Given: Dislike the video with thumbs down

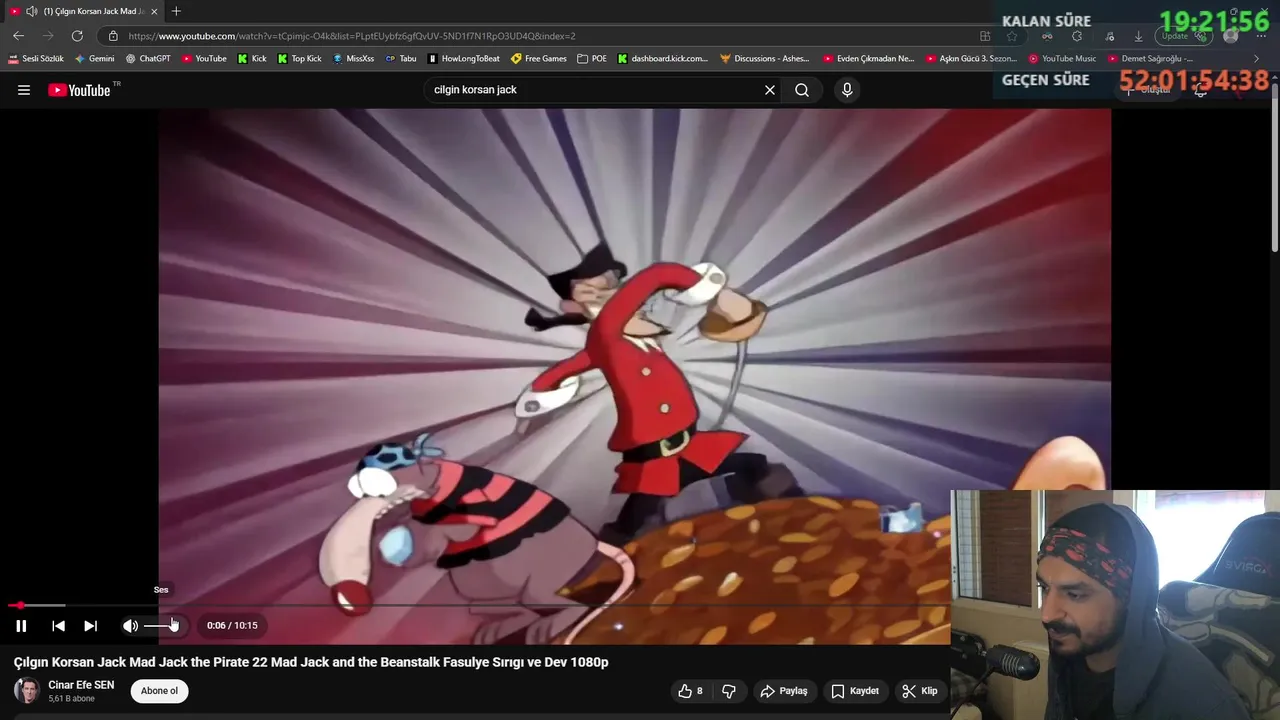Looking at the screenshot, I should coord(729,691).
